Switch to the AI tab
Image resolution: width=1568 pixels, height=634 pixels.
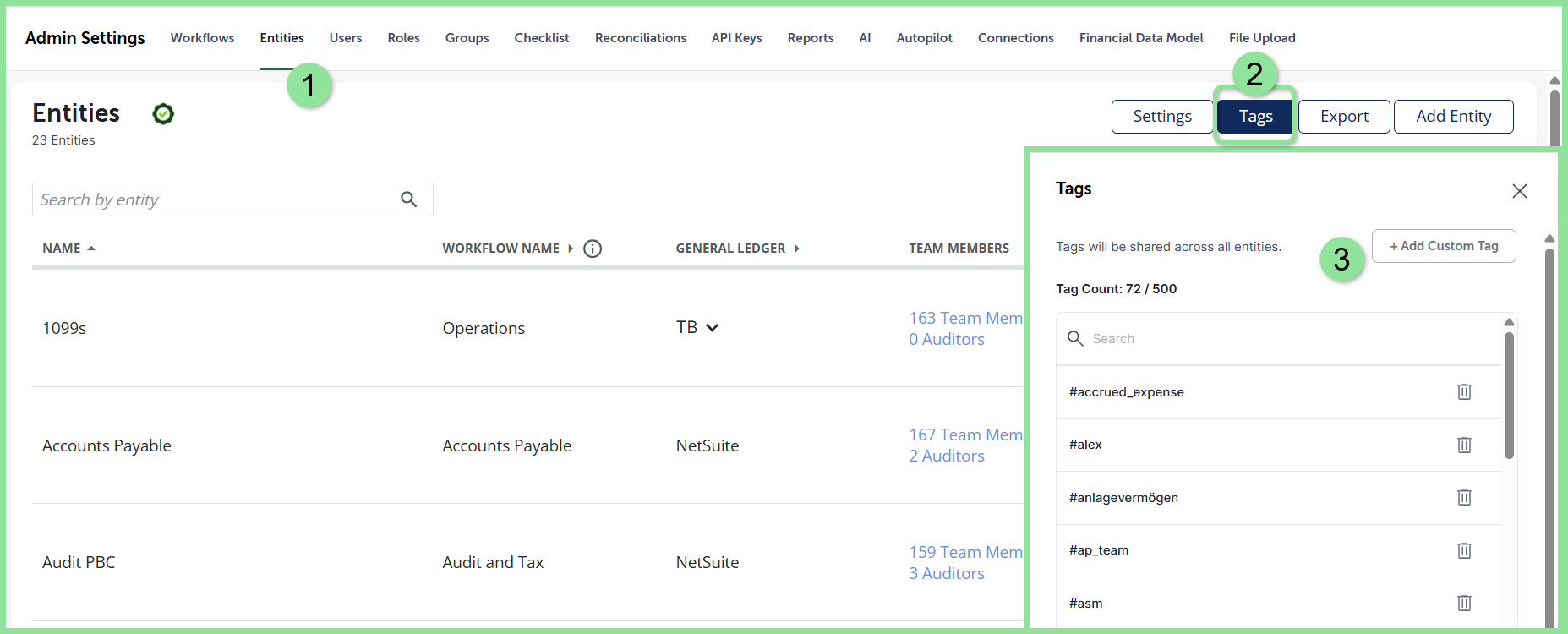coord(865,38)
